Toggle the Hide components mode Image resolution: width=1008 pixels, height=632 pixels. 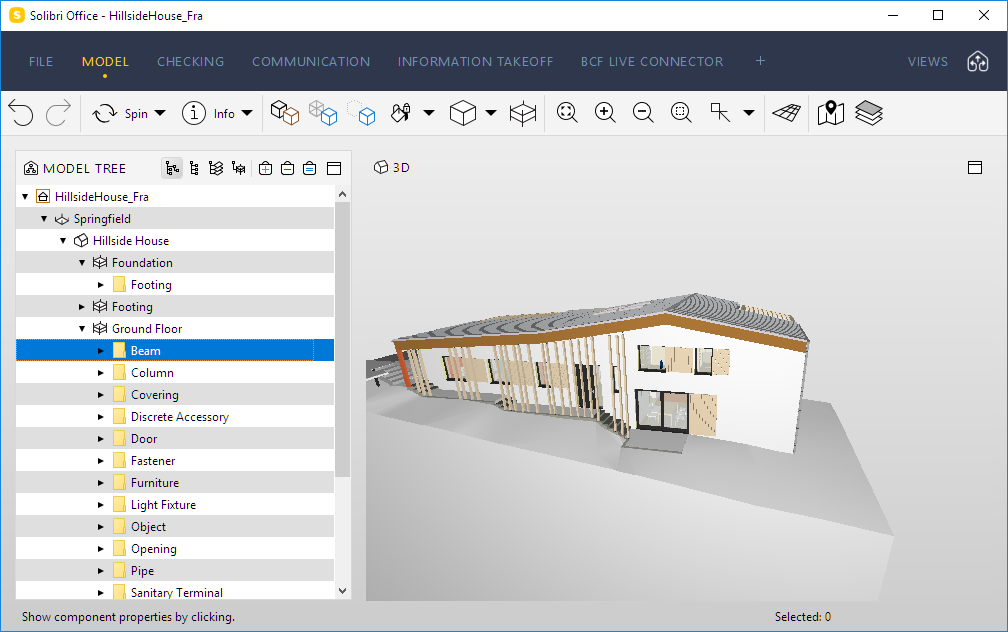point(362,113)
